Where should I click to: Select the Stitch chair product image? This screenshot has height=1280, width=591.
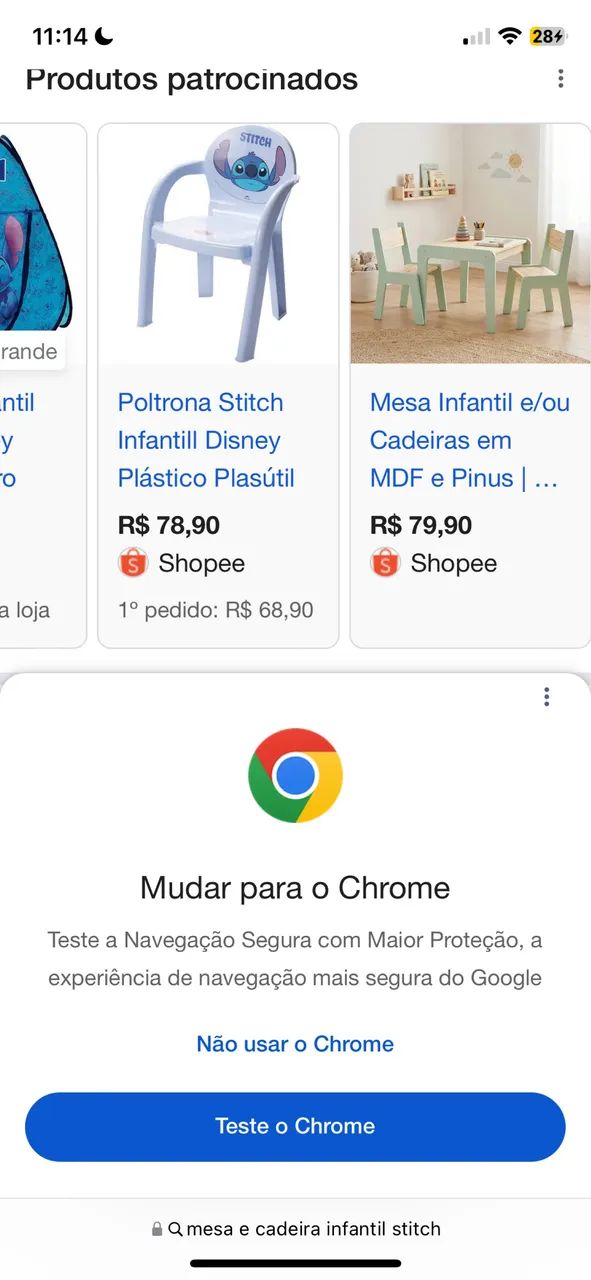point(218,244)
